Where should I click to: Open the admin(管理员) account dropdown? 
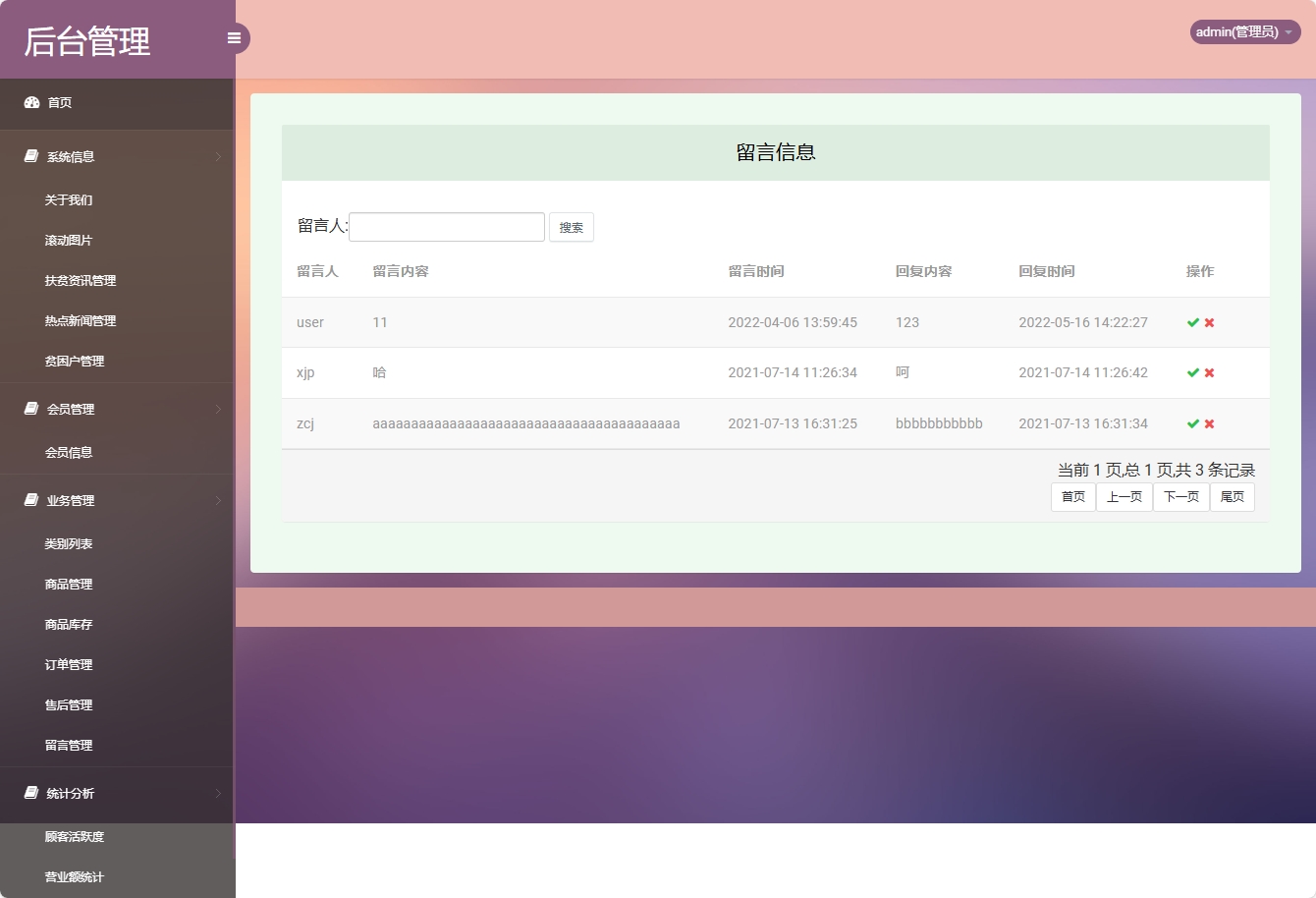tap(1243, 31)
